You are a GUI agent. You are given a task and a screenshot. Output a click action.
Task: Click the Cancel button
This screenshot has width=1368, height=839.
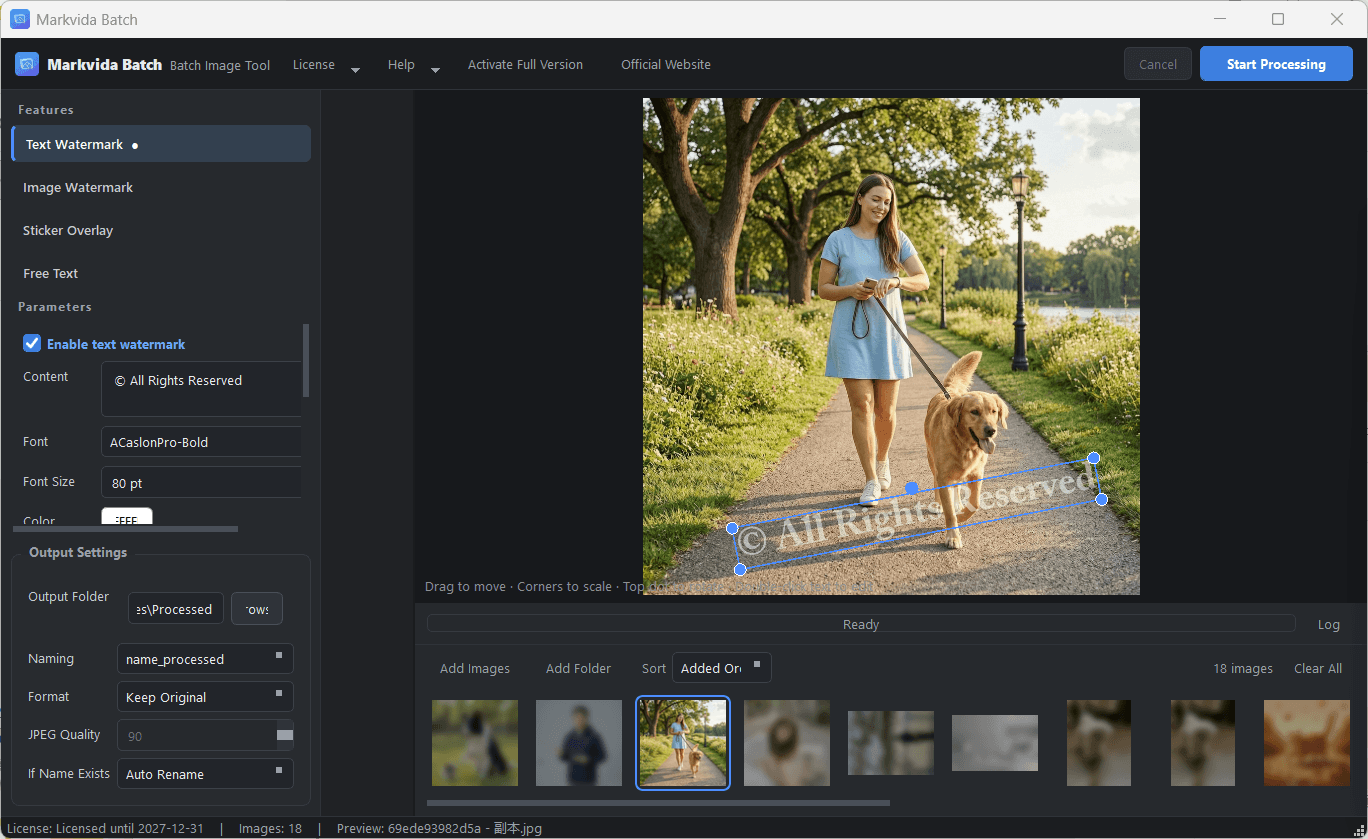(x=1158, y=64)
